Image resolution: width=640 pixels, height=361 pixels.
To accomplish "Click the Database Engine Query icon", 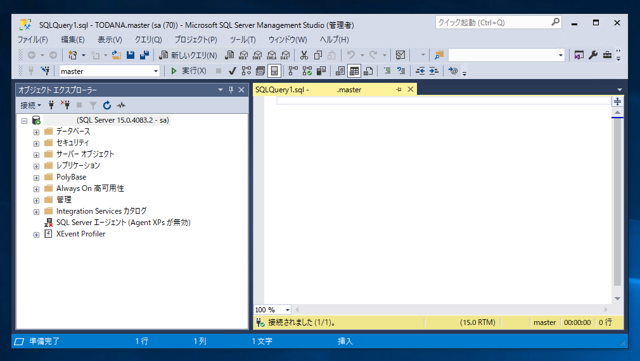I will [x=230, y=55].
